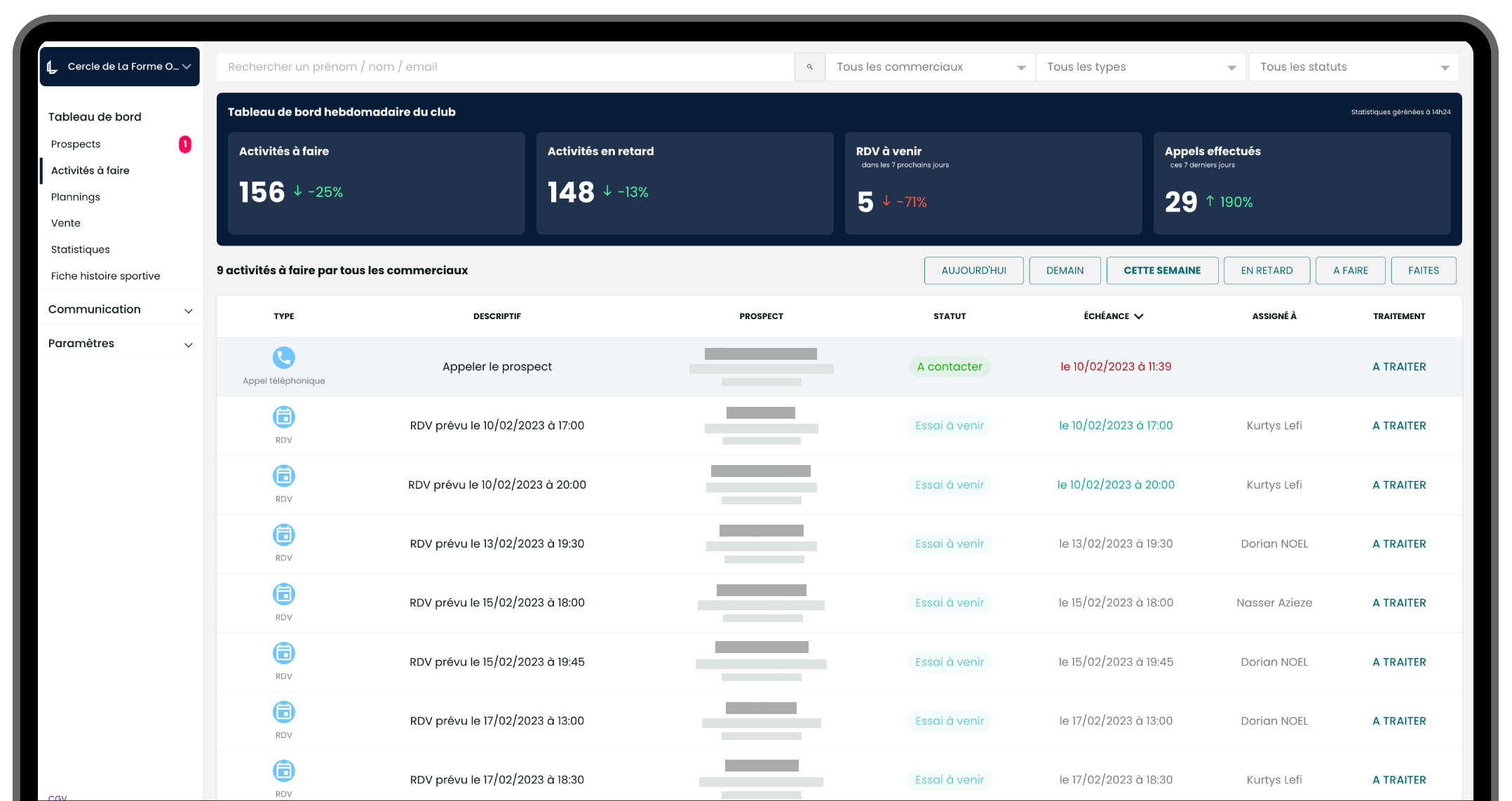Click the phone icon for Appeler le prospect
The image size is (1512, 801).
pyautogui.click(x=283, y=358)
